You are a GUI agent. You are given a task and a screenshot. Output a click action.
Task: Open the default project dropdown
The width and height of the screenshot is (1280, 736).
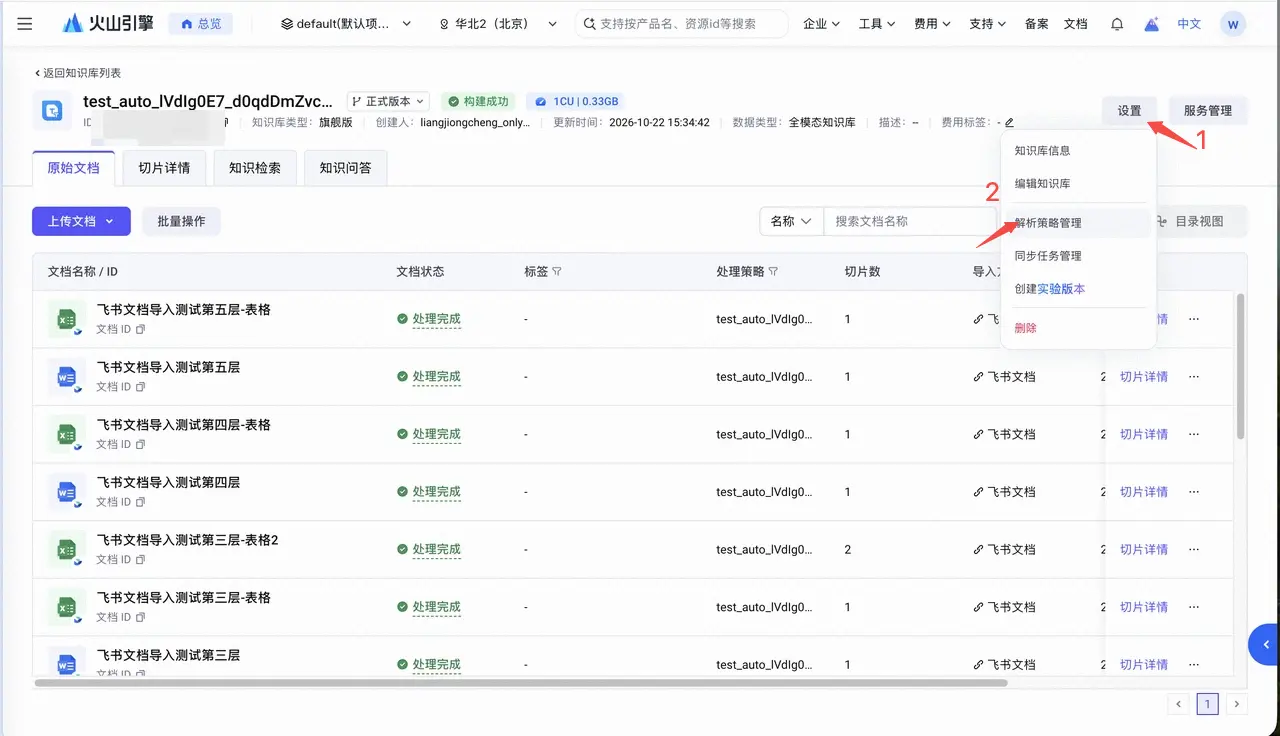(346, 24)
